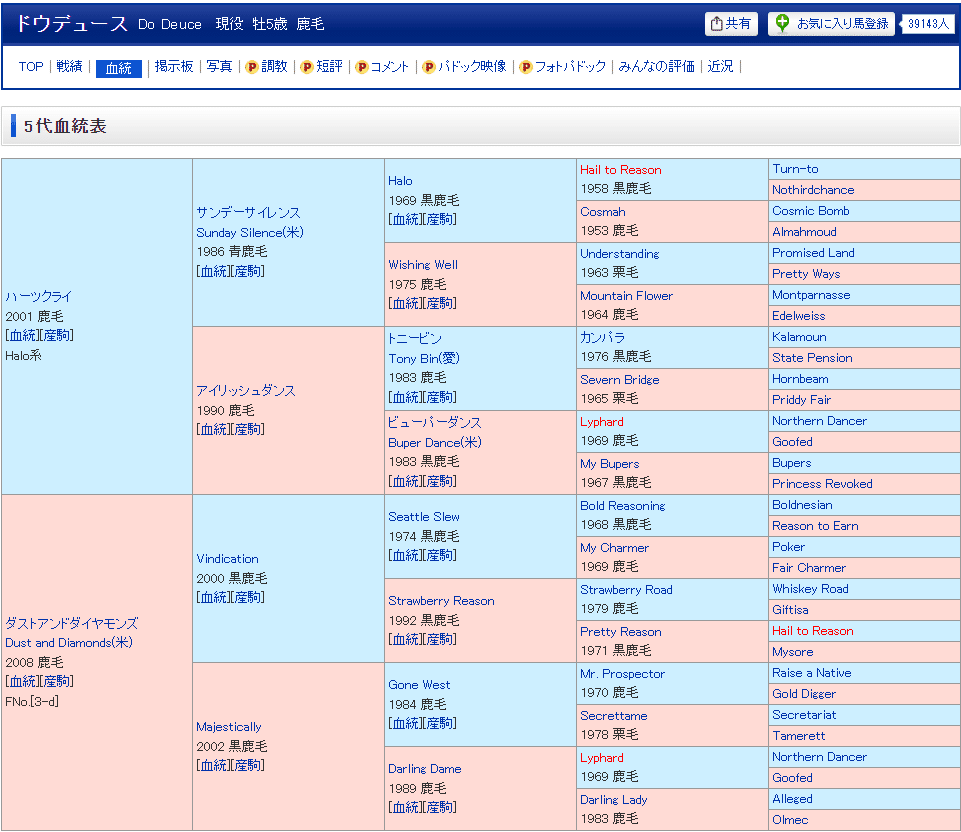Open Mr. Prospector horse link
The image size is (961, 832).
pyautogui.click(x=622, y=673)
